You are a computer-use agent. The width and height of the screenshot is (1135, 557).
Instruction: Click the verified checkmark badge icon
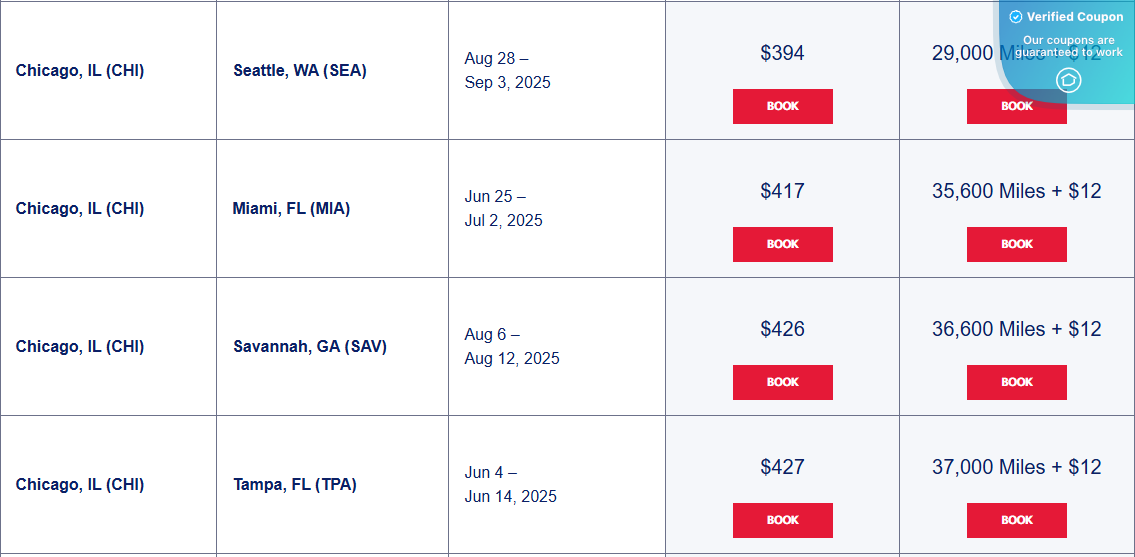1016,17
